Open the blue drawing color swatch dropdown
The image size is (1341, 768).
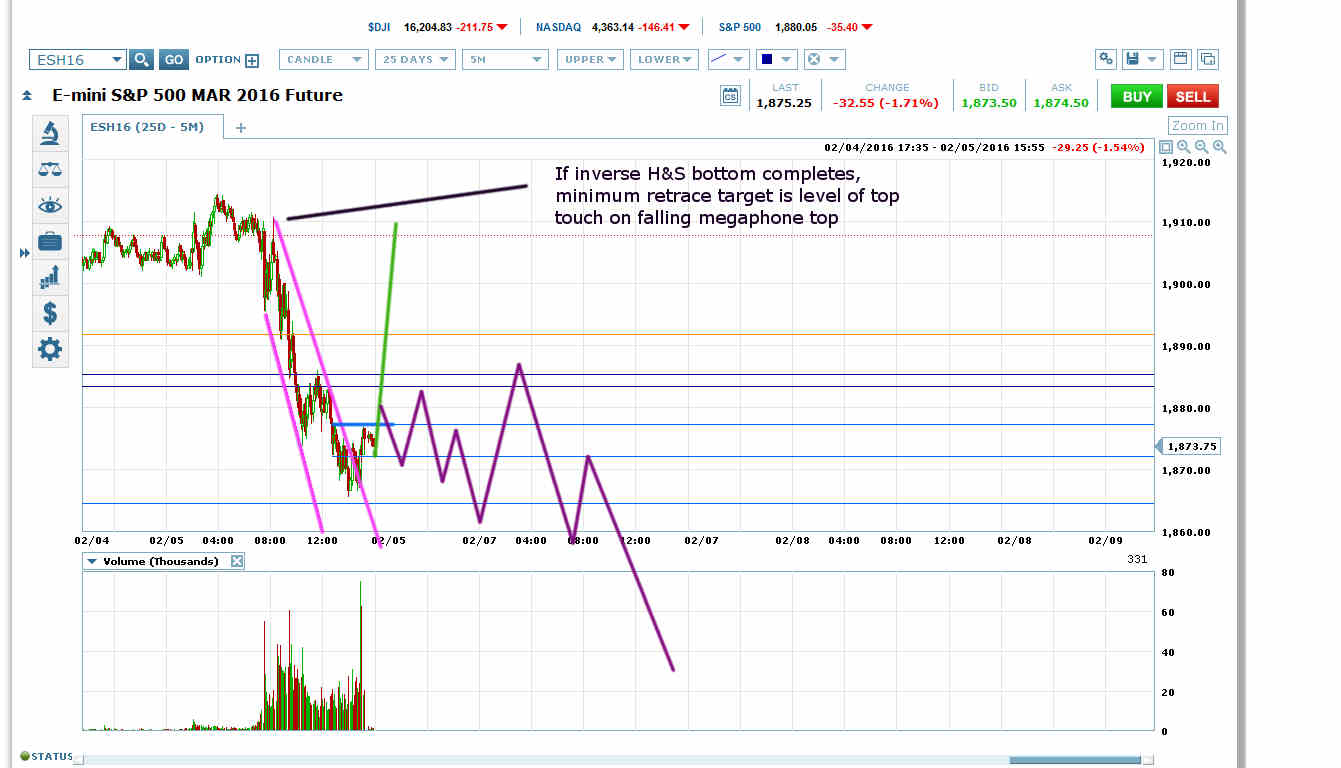776,60
